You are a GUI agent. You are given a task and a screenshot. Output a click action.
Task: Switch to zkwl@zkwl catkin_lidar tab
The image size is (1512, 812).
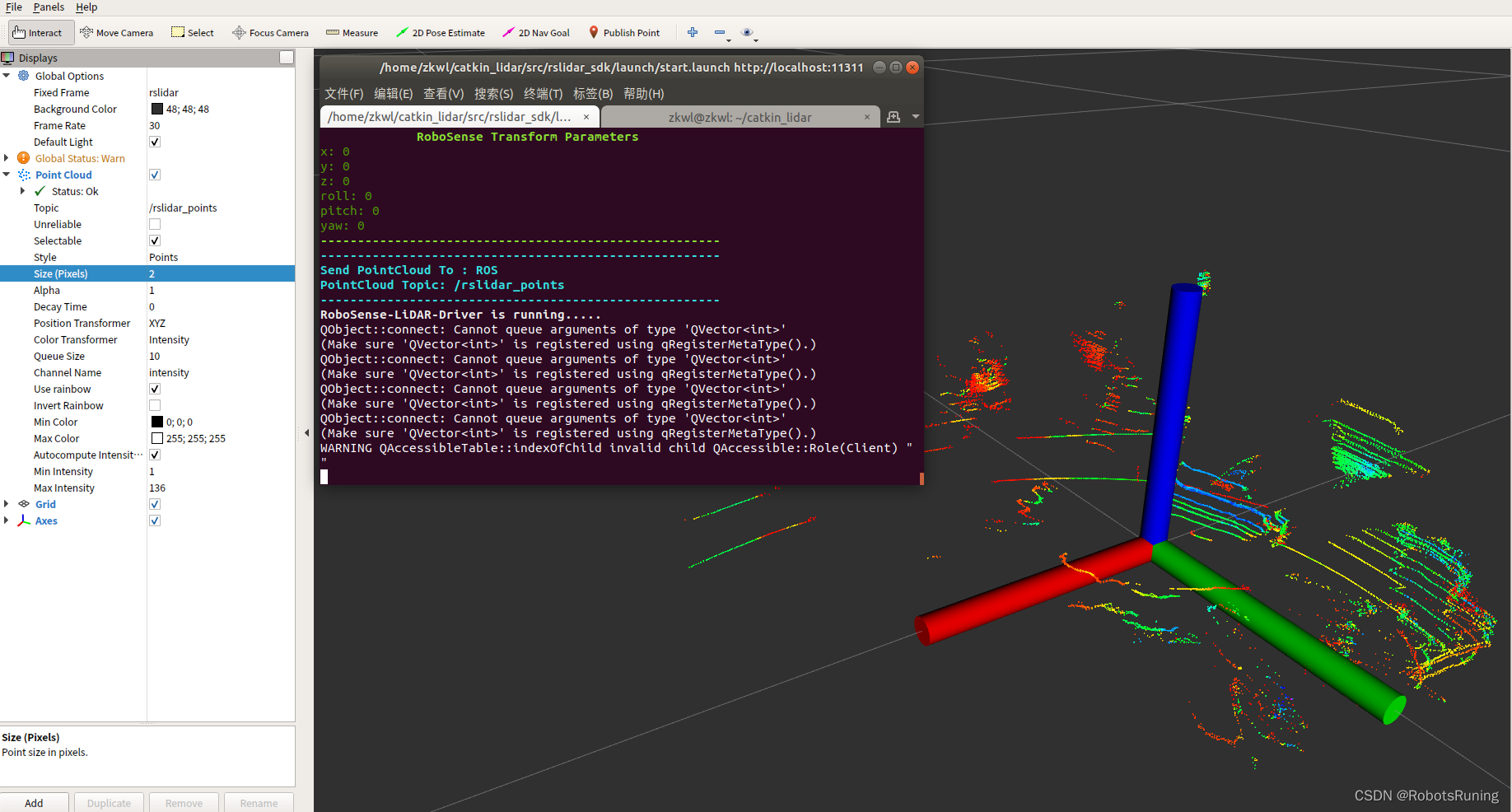click(740, 117)
